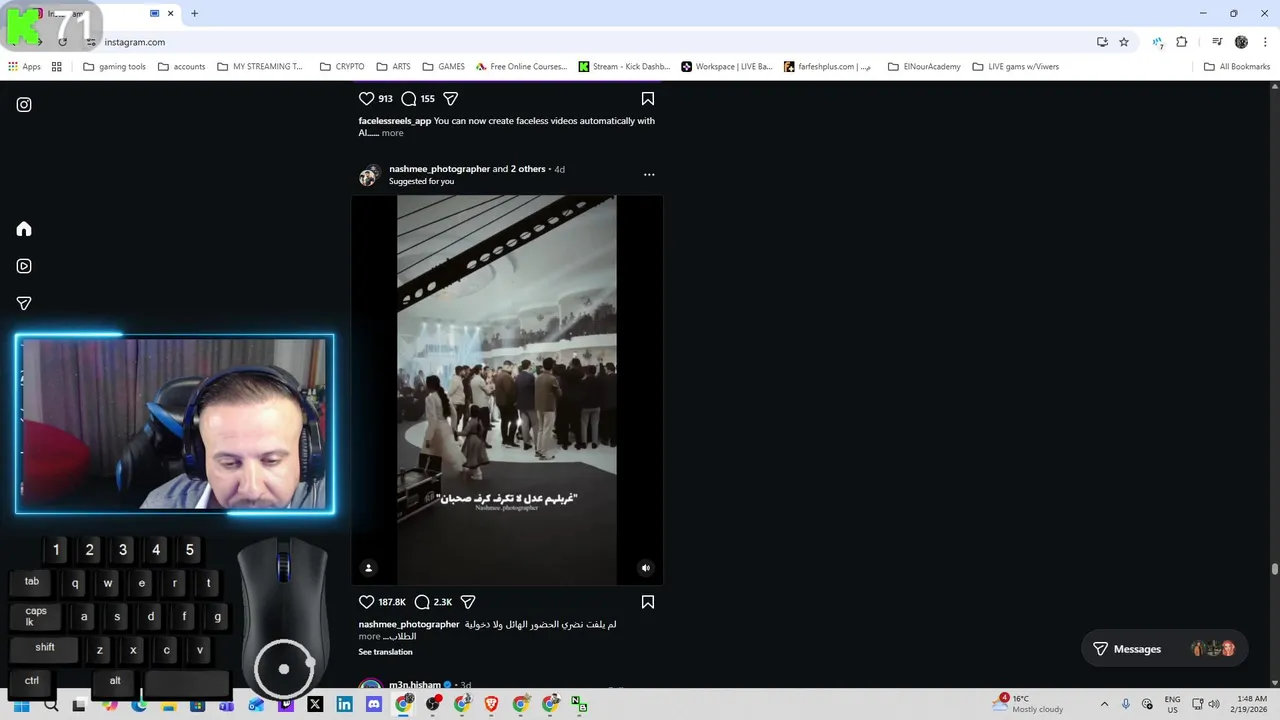Click 'See translation' under the caption

pos(385,652)
